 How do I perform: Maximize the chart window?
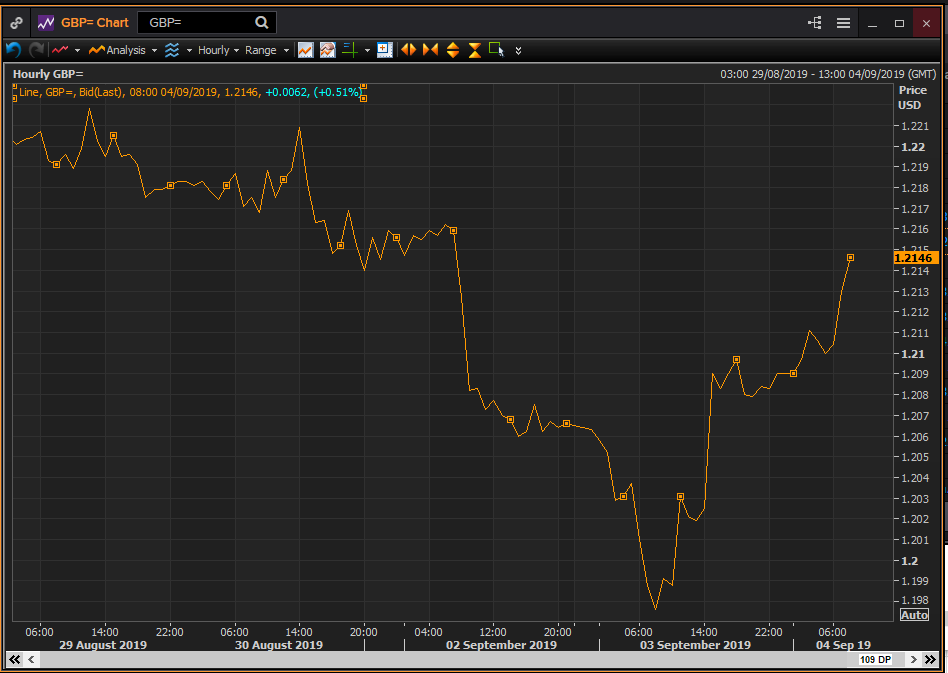(x=899, y=24)
